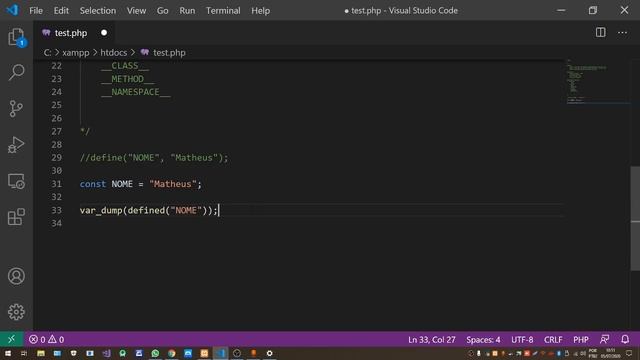The image size is (640, 360).
Task: Open Chrome on the taskbar
Action: tap(171, 353)
